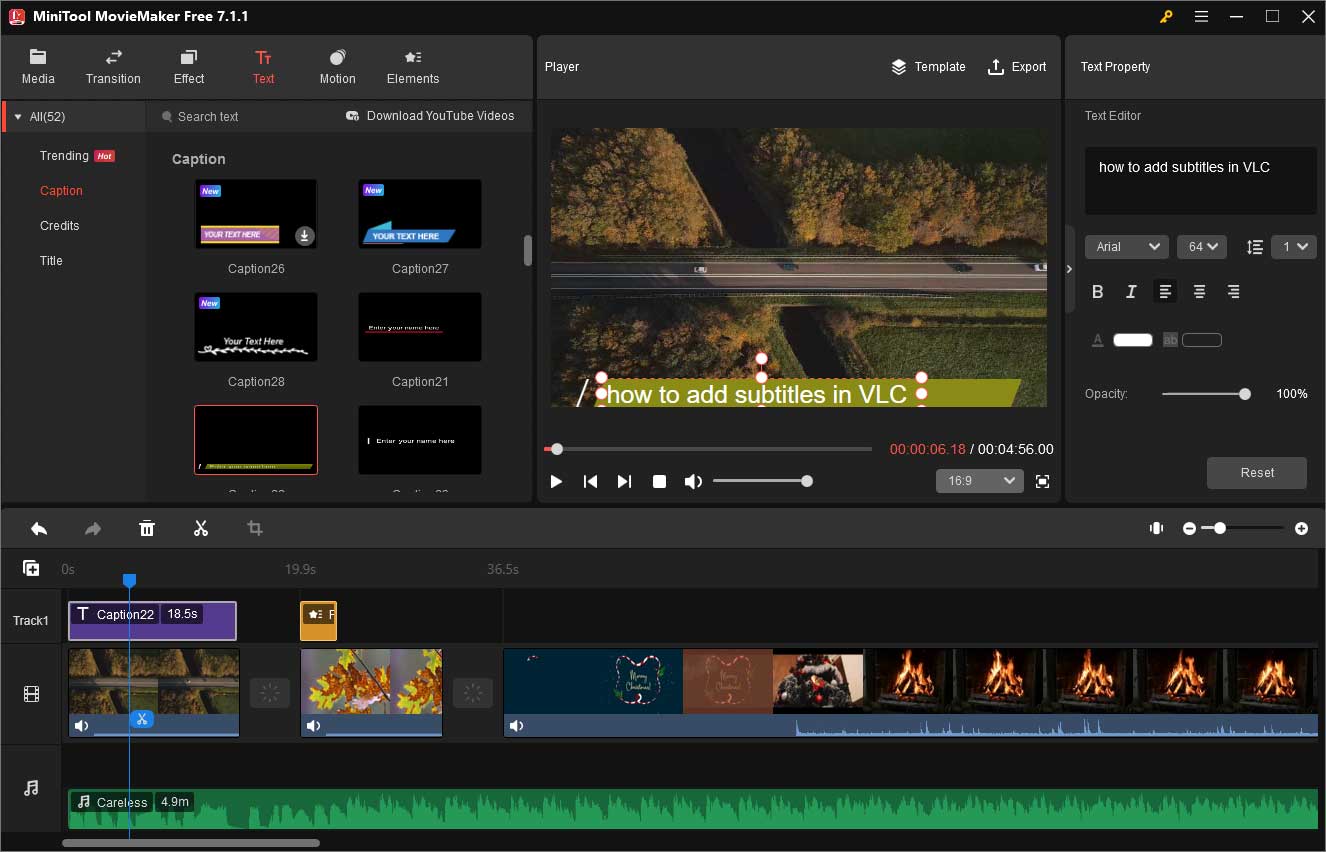Select the orange element clip on Track1
Viewport: 1326px width, 852px height.
pos(319,621)
